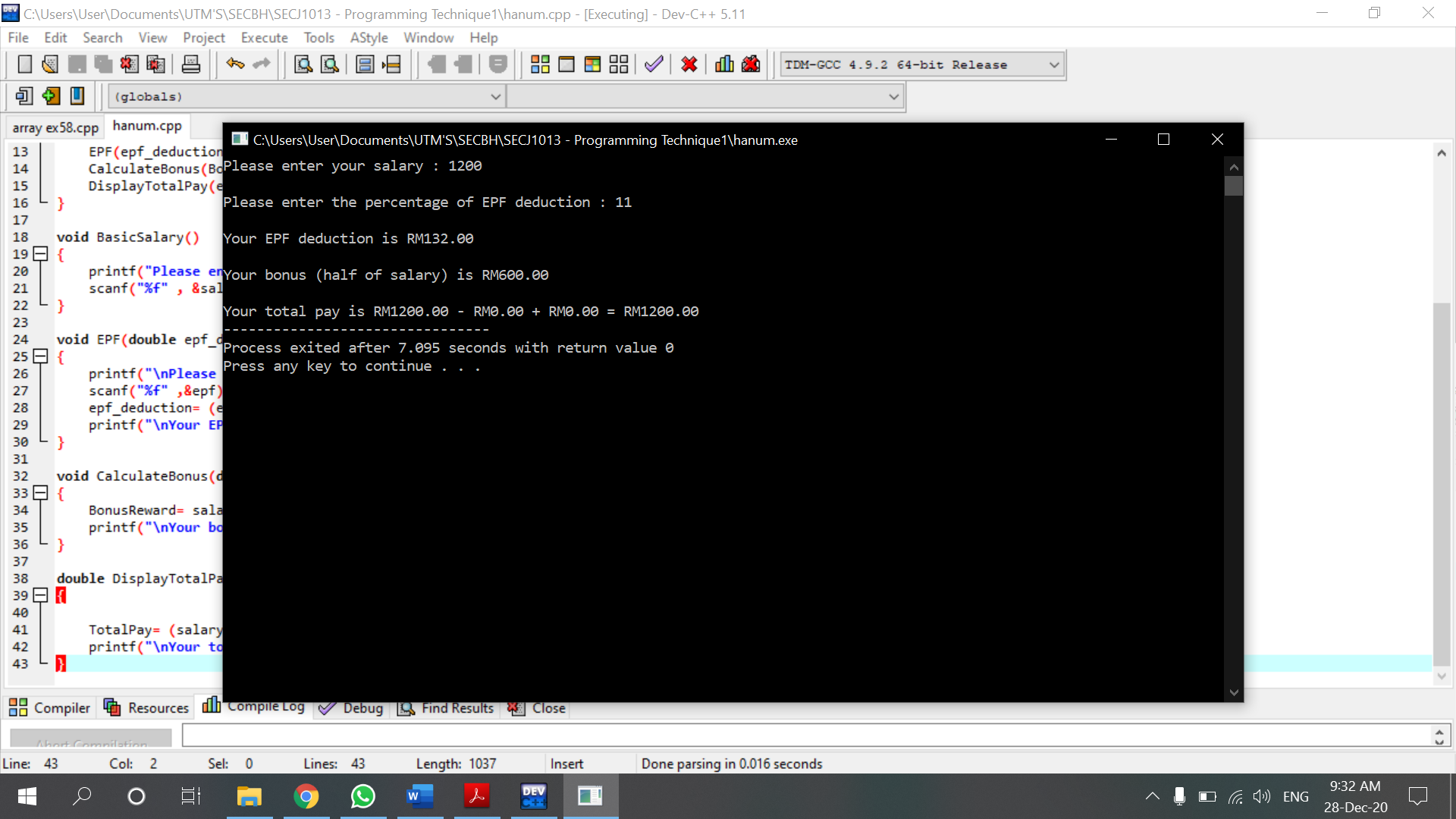
Task: Undo the last edit
Action: pos(235,64)
